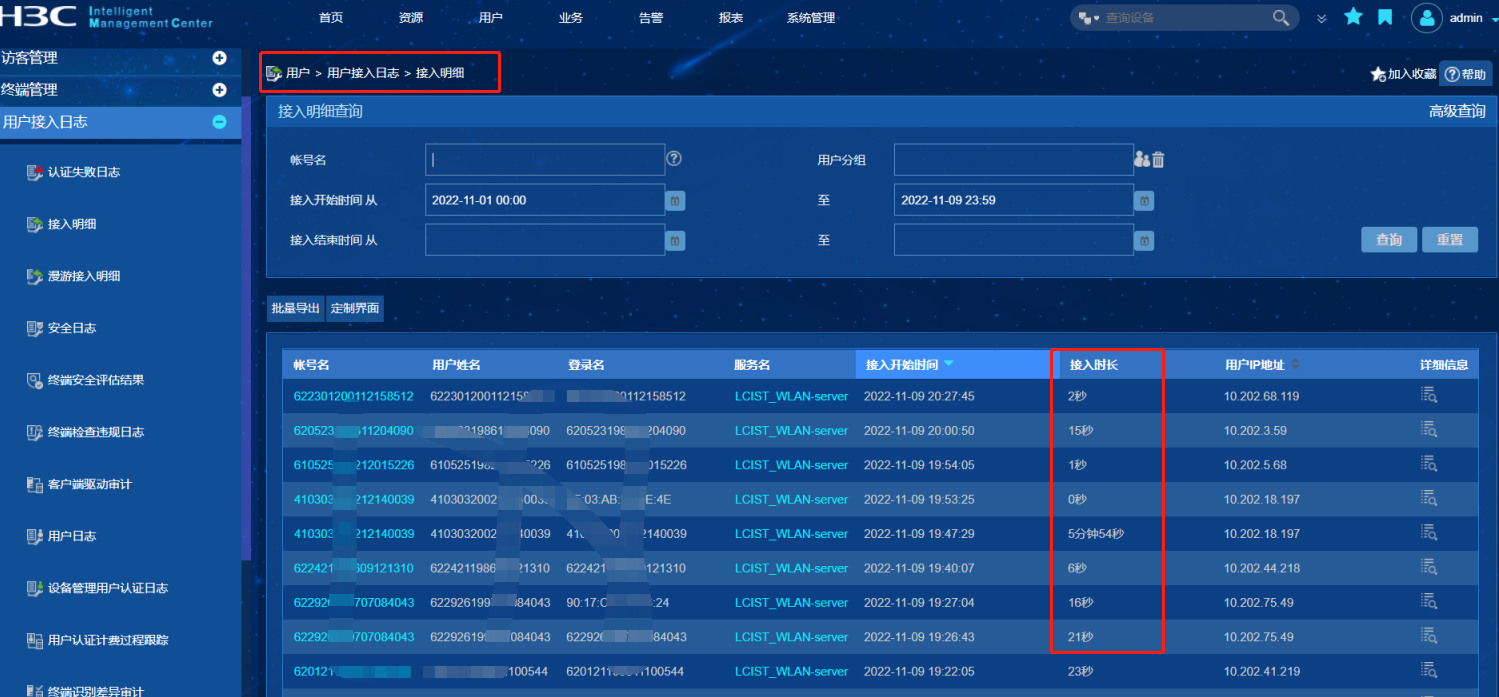
Task: Open calendar for 接入开始时间 从 2022-11-01
Action: click(676, 201)
